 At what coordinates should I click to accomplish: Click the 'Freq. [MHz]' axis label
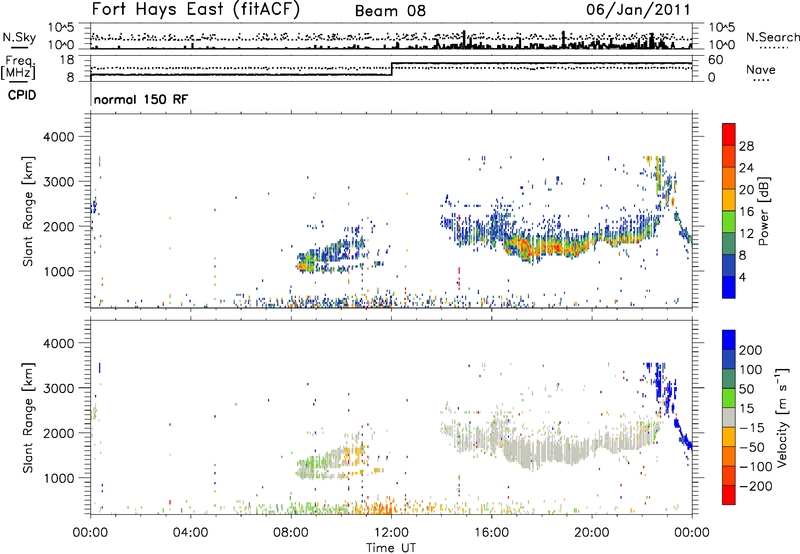click(18, 67)
